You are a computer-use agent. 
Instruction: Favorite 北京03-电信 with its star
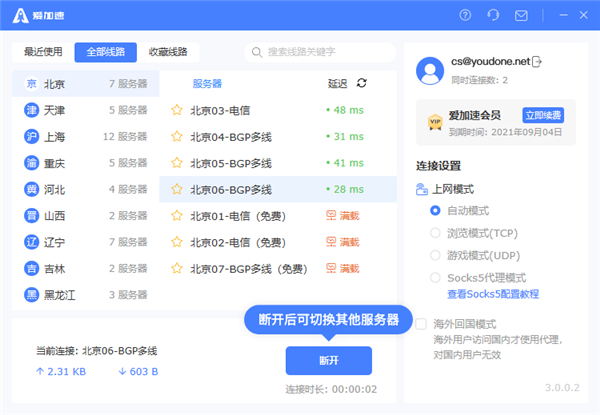[x=177, y=110]
